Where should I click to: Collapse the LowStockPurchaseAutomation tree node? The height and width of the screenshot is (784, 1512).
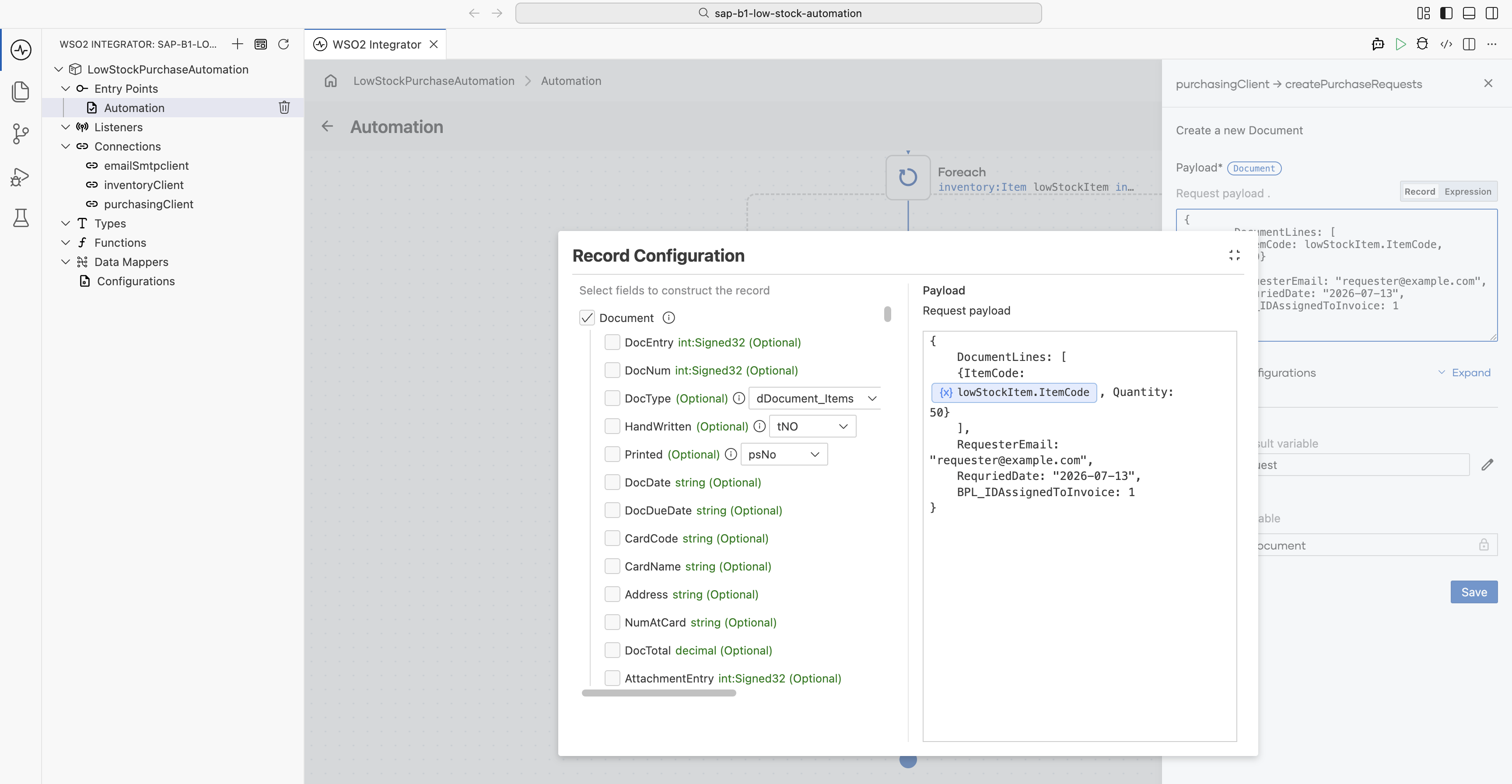59,69
